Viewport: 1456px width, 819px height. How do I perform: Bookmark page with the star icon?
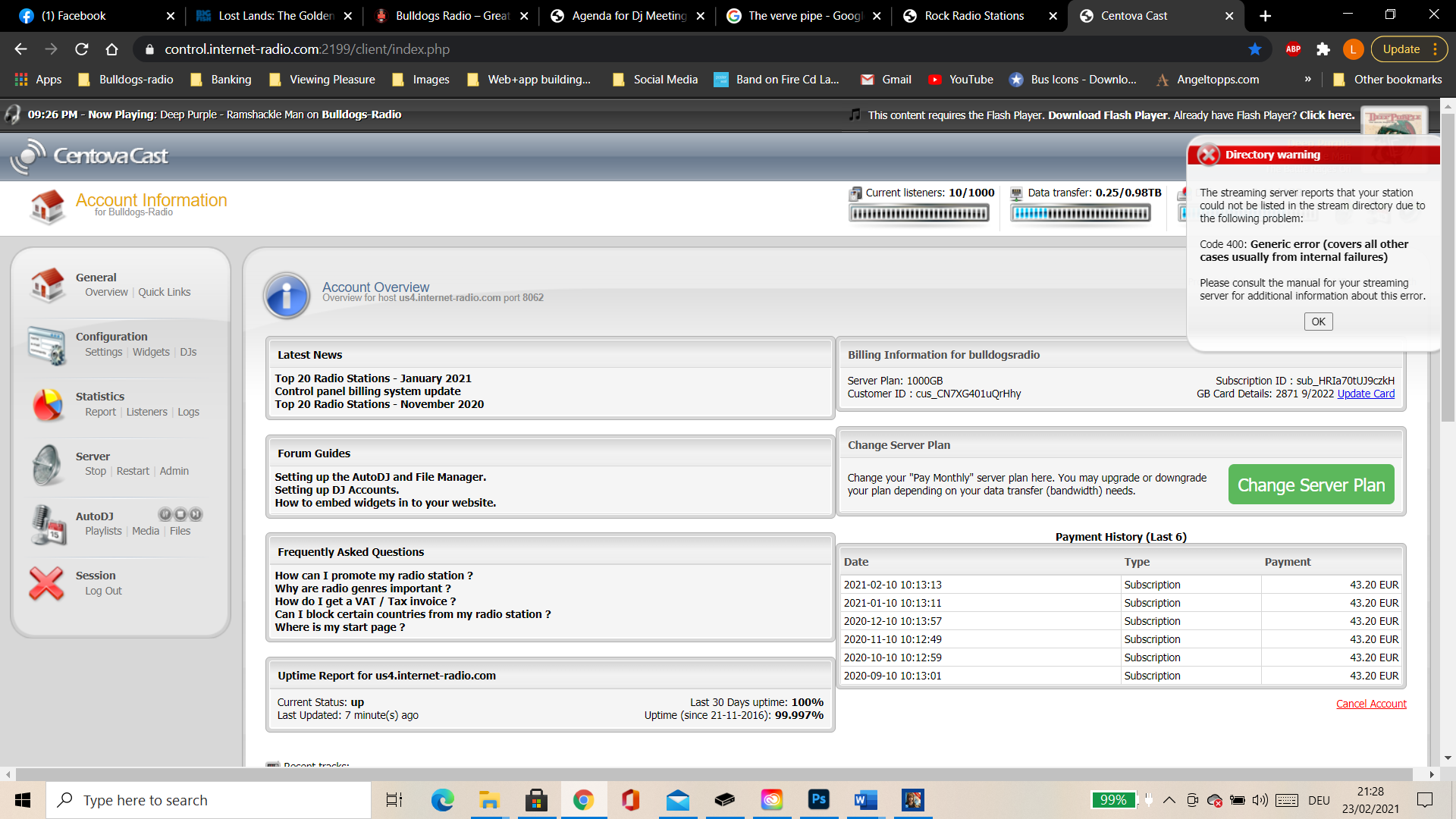point(1255,49)
